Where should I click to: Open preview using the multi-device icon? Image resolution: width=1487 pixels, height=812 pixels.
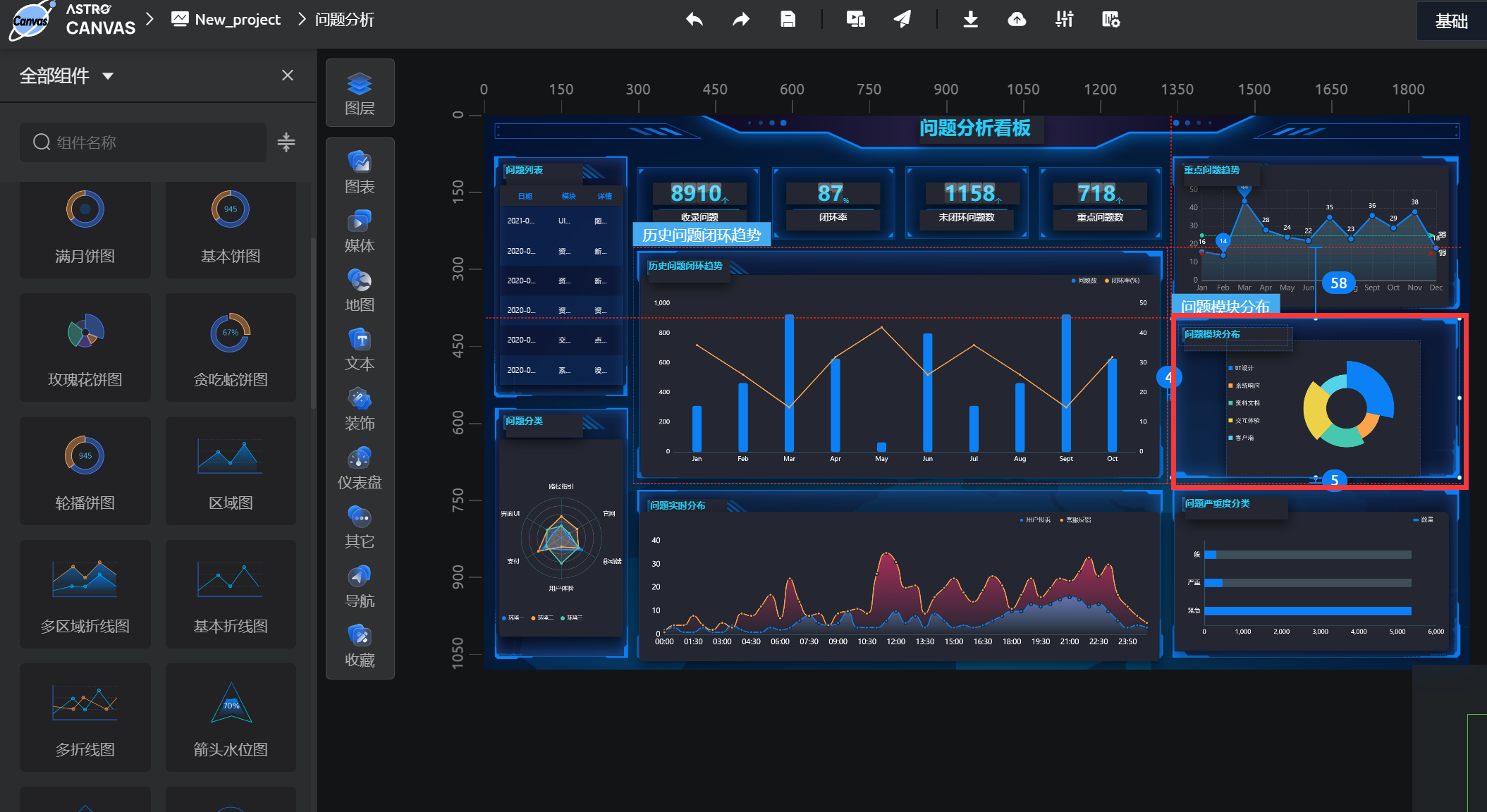click(x=856, y=20)
